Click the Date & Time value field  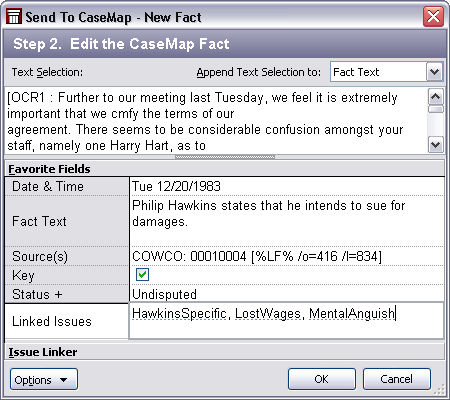coord(287,186)
